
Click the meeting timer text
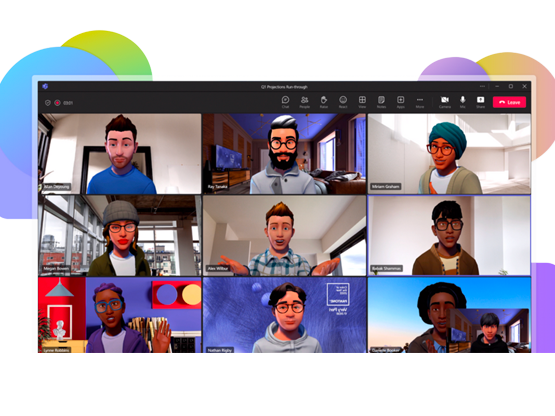pyautogui.click(x=68, y=103)
